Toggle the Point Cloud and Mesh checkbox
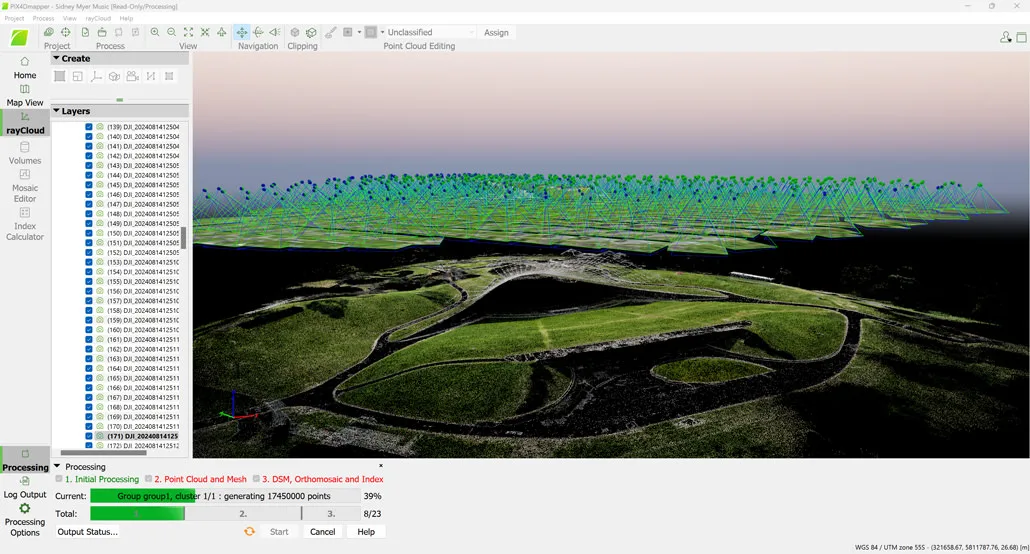The height and width of the screenshot is (554, 1030). (149, 479)
